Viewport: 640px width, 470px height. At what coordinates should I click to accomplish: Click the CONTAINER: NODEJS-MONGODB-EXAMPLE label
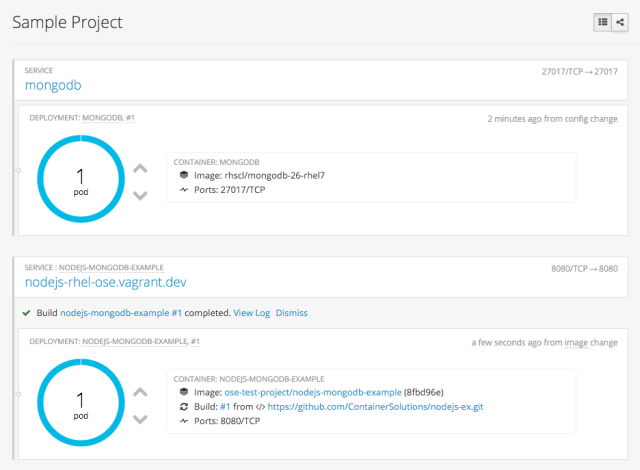pyautogui.click(x=249, y=379)
